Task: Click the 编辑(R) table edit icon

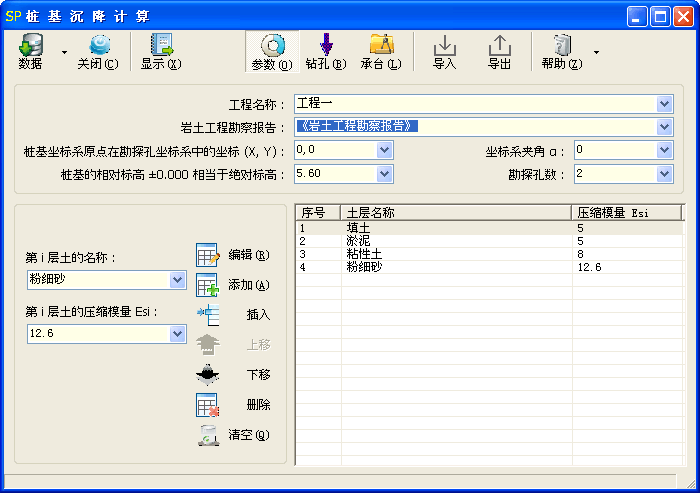Action: pos(208,255)
